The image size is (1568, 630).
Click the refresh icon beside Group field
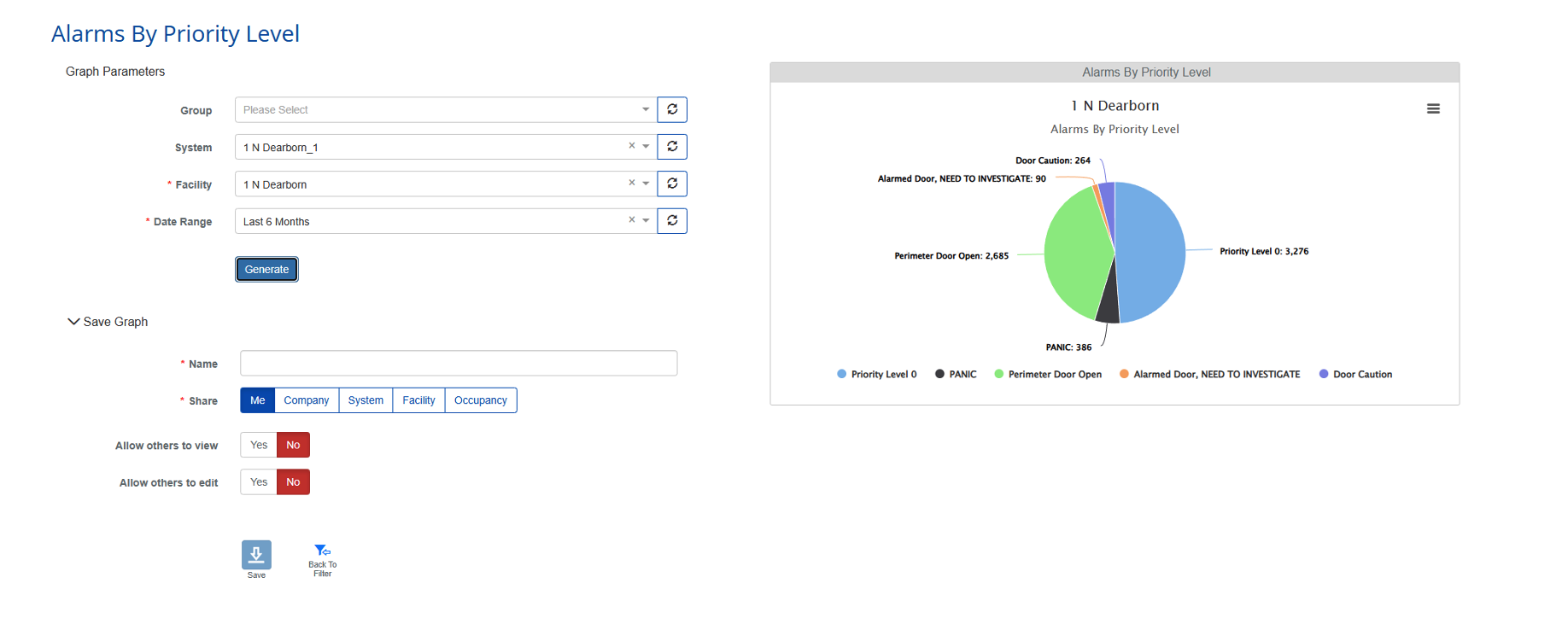[672, 109]
